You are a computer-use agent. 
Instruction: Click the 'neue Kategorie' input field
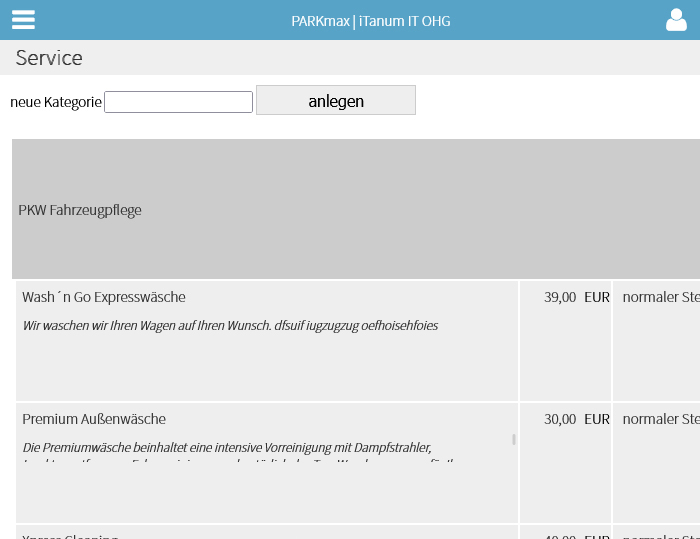[x=179, y=102]
